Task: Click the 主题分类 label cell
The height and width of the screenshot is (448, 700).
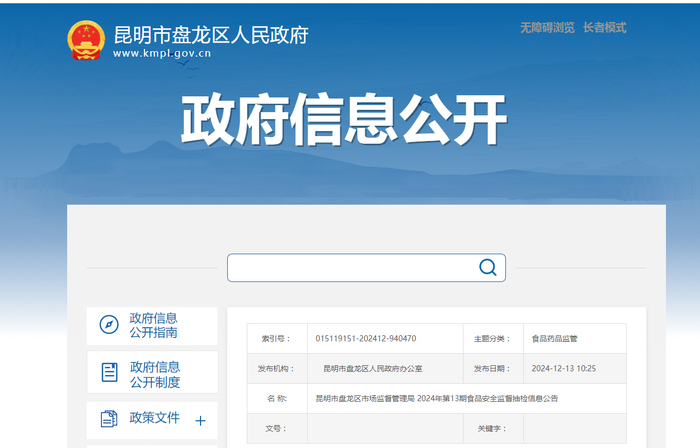Action: tap(493, 339)
